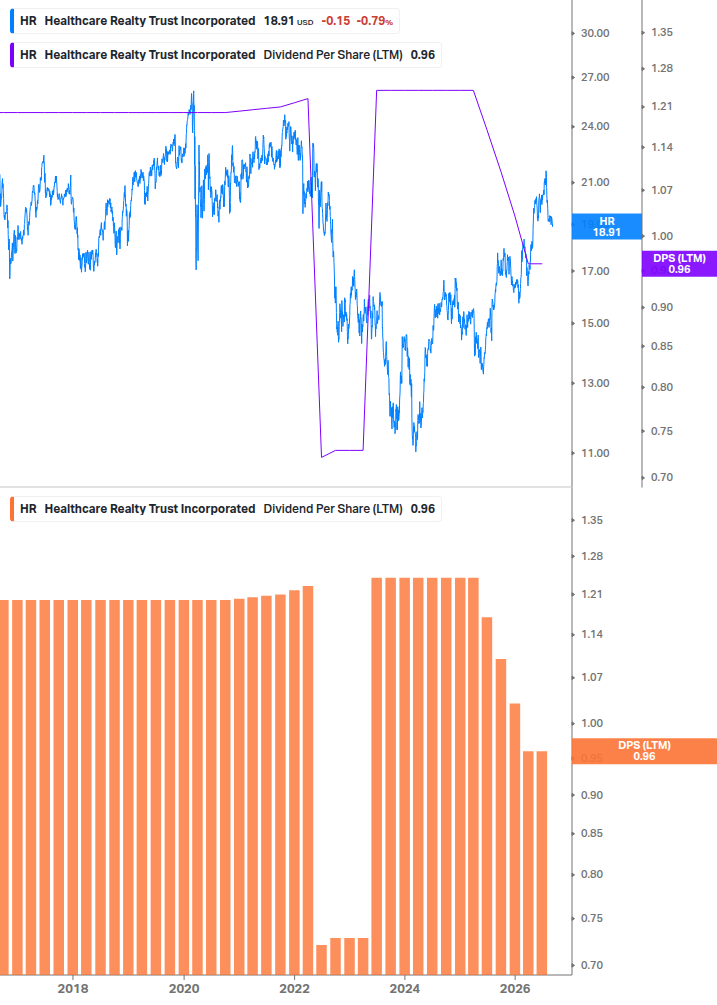
Task: Click the blue HR 18.91 price label
Action: tap(607, 226)
